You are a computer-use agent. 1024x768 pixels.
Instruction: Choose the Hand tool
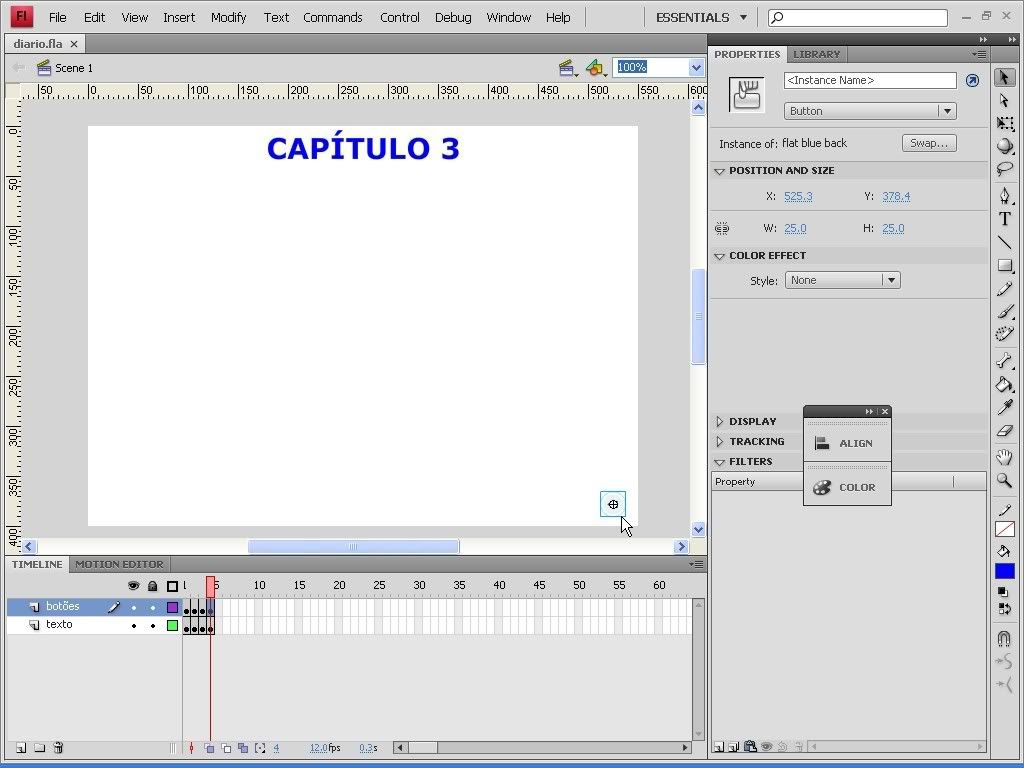(1004, 457)
